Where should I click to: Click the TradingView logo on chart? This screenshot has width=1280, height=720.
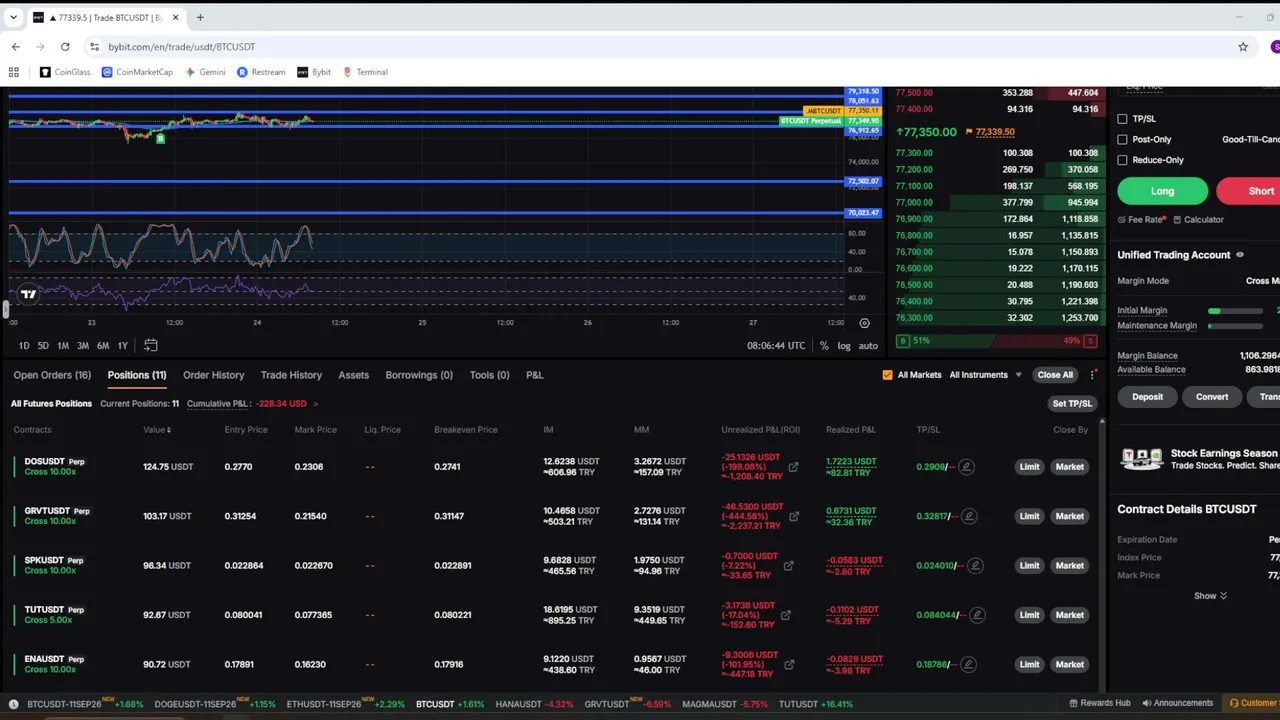[x=28, y=294]
